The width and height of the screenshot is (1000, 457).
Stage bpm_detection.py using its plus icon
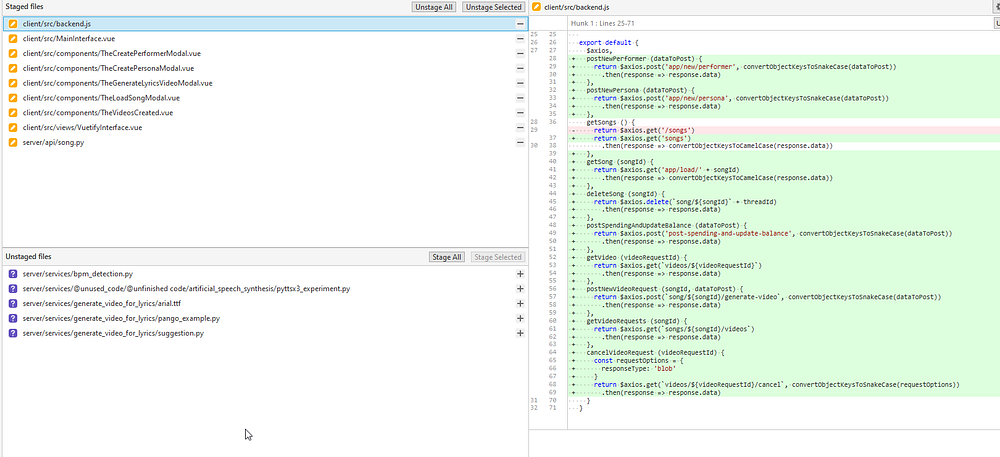520,274
